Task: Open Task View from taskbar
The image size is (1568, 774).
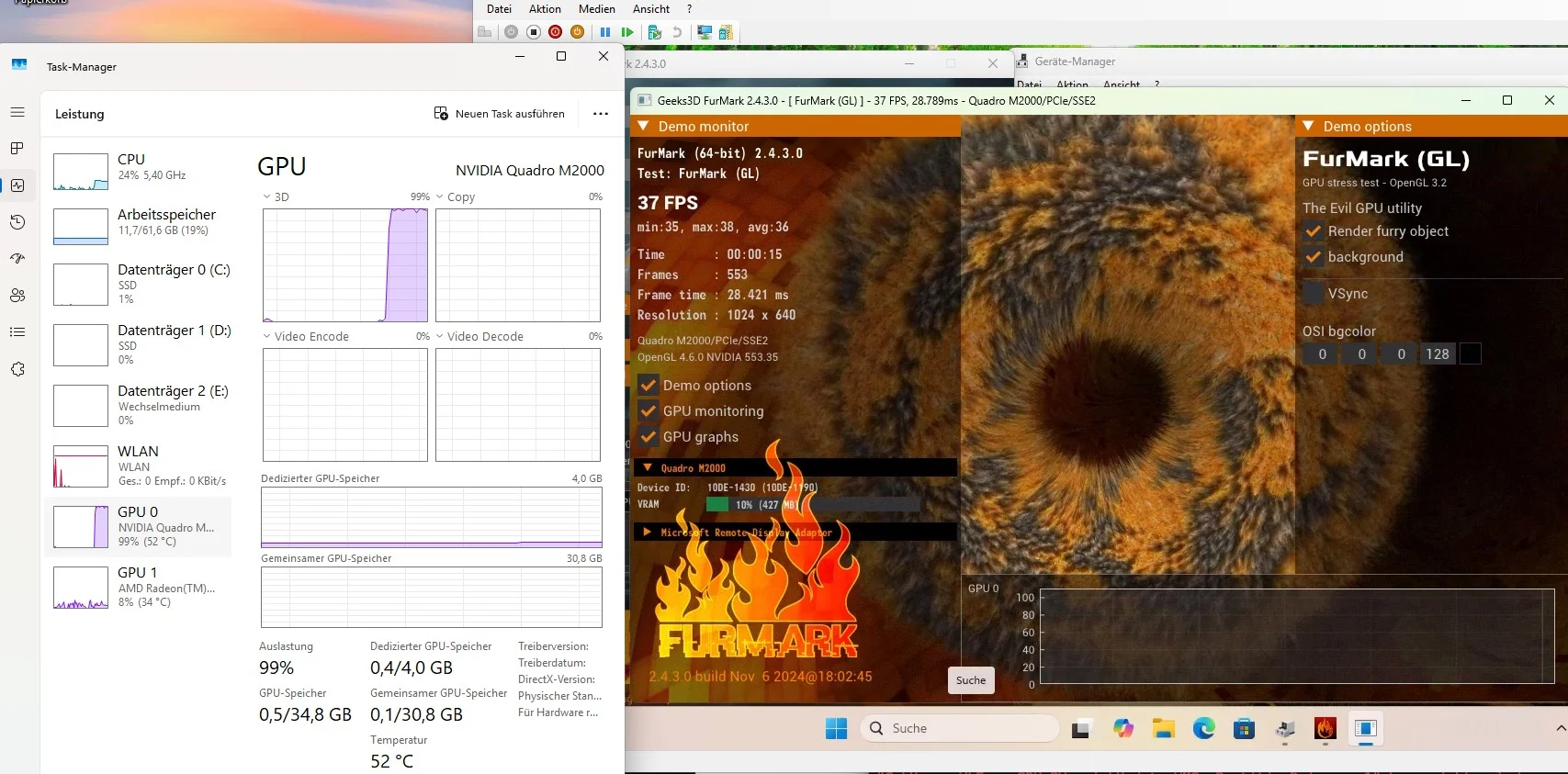Action: (x=1081, y=729)
